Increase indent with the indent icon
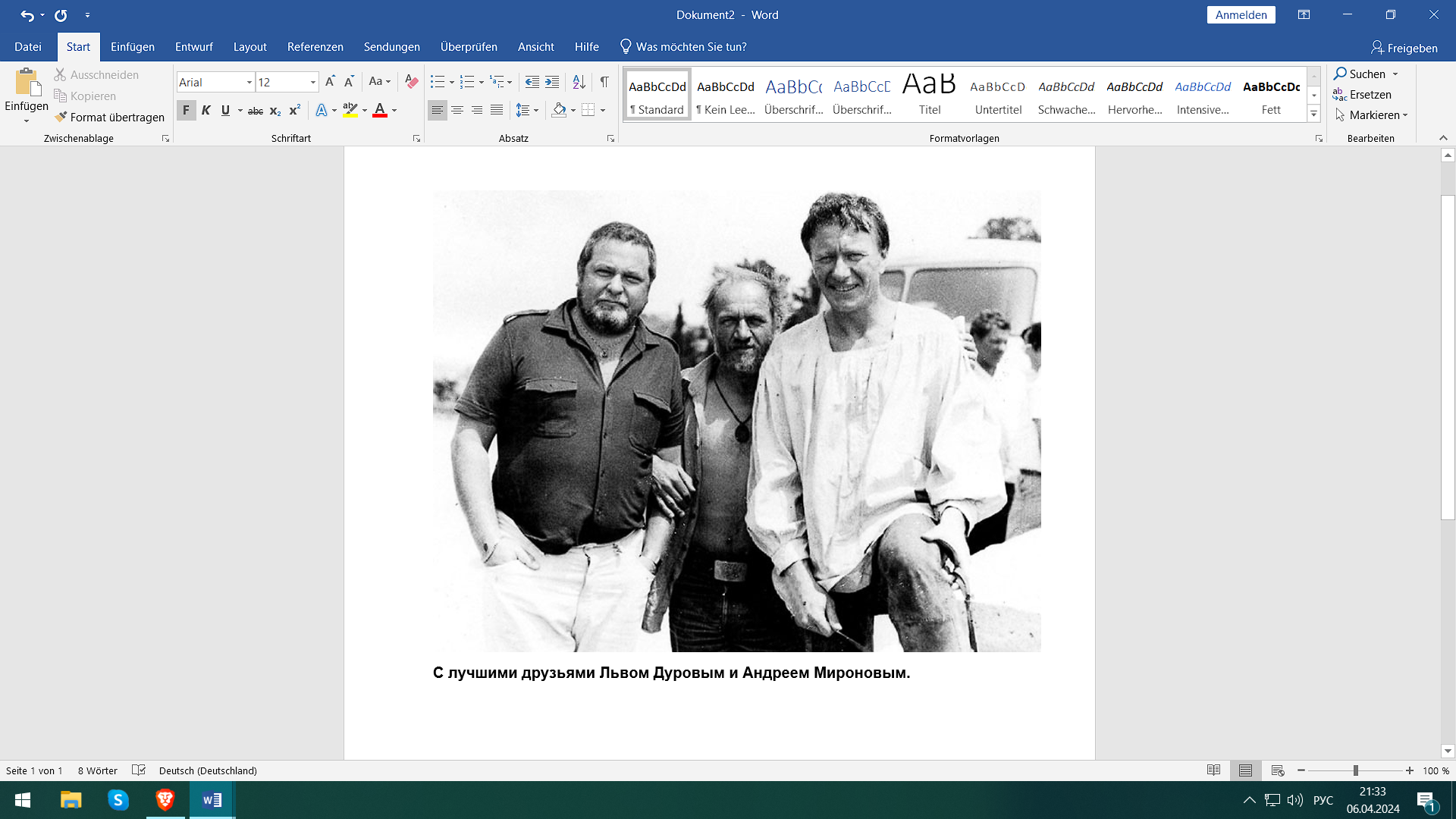This screenshot has height=819, width=1456. (x=552, y=81)
